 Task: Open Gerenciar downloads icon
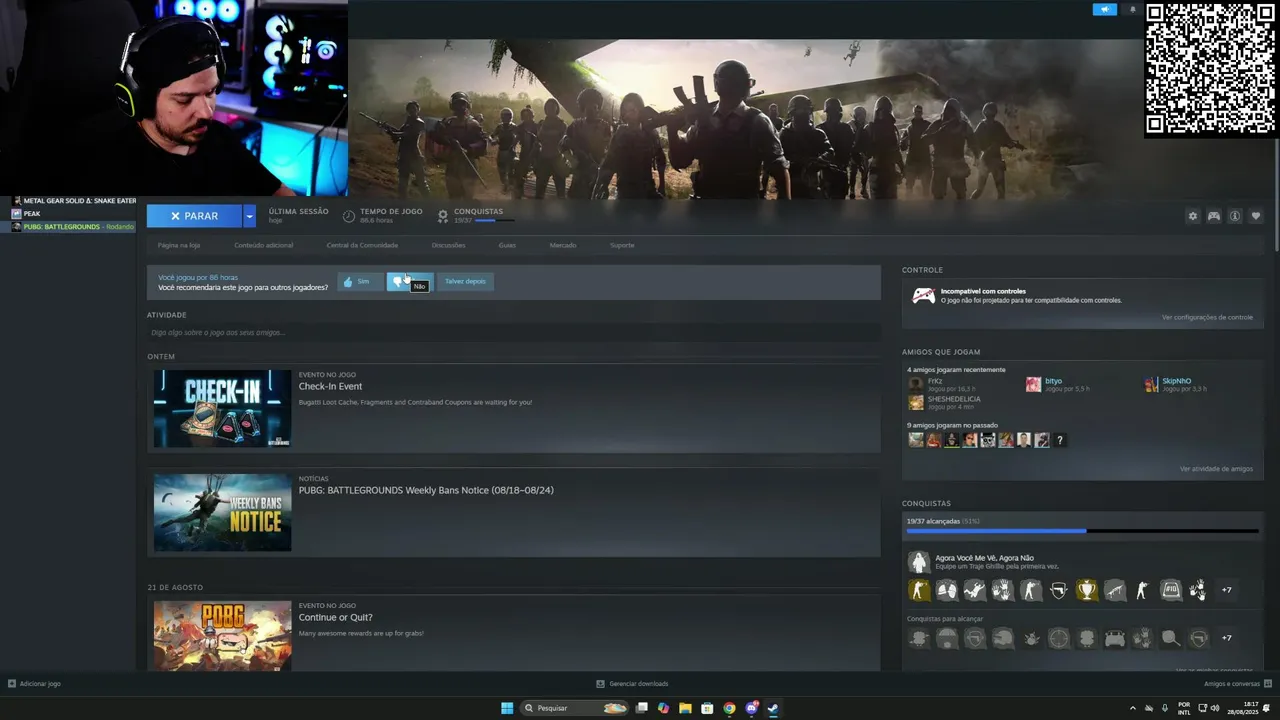(x=600, y=684)
